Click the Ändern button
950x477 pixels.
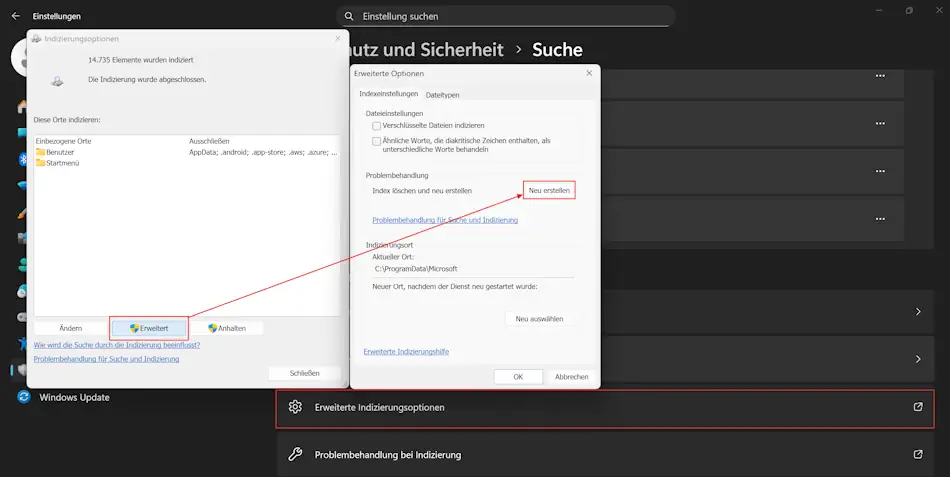click(x=71, y=328)
